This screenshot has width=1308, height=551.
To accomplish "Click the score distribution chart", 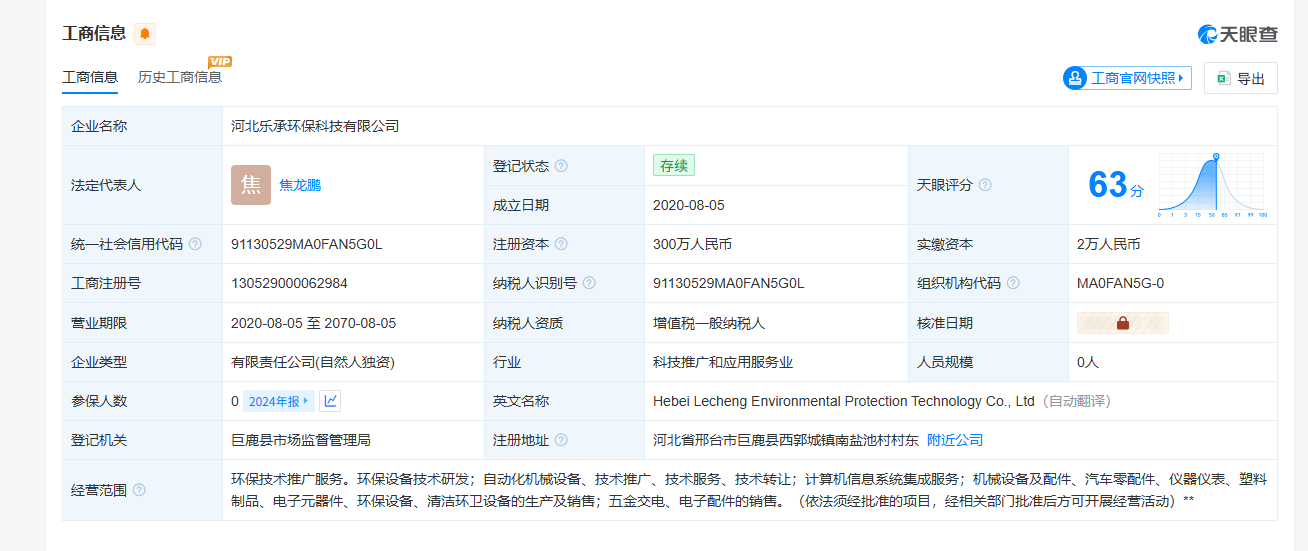I will click(1212, 185).
